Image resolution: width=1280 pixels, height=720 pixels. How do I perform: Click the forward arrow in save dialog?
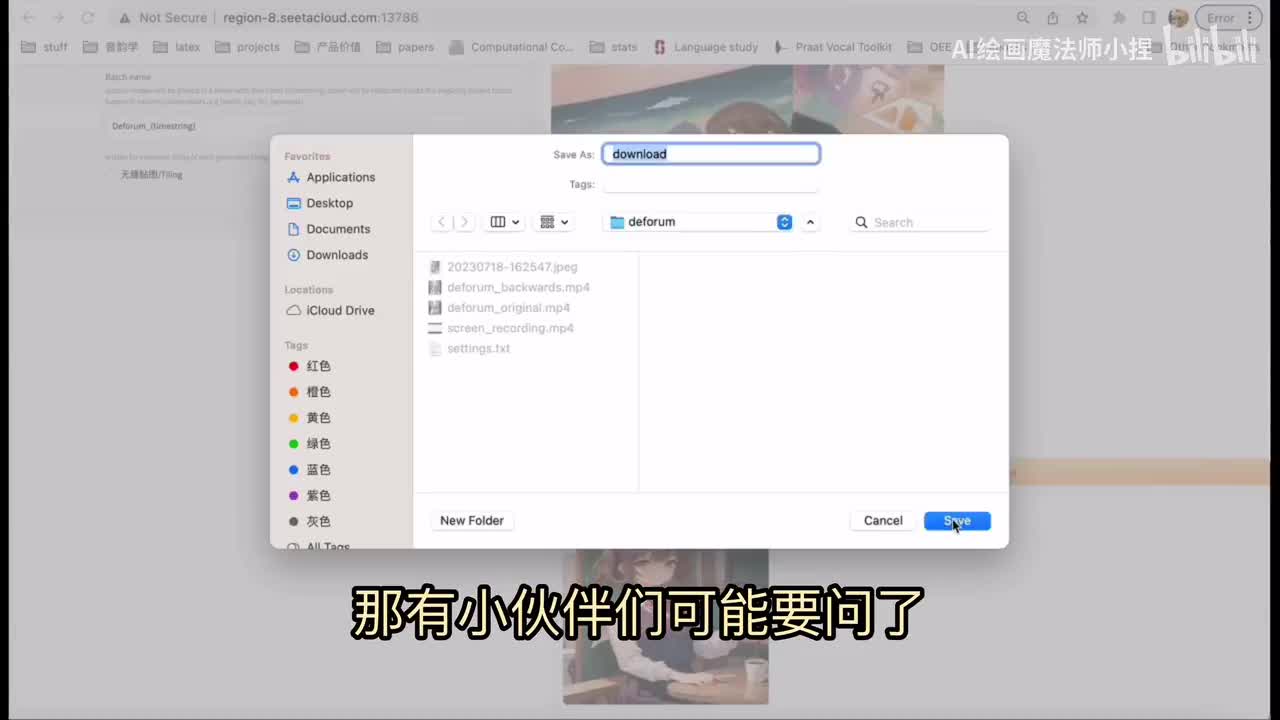click(464, 222)
